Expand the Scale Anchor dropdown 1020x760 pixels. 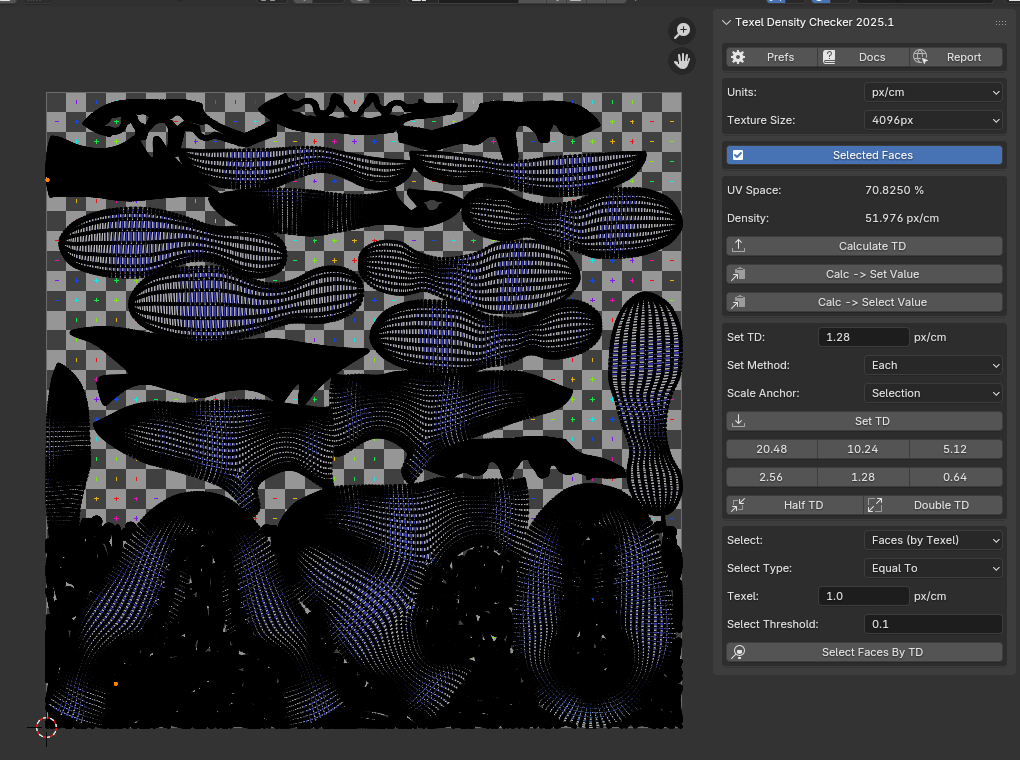(x=932, y=393)
